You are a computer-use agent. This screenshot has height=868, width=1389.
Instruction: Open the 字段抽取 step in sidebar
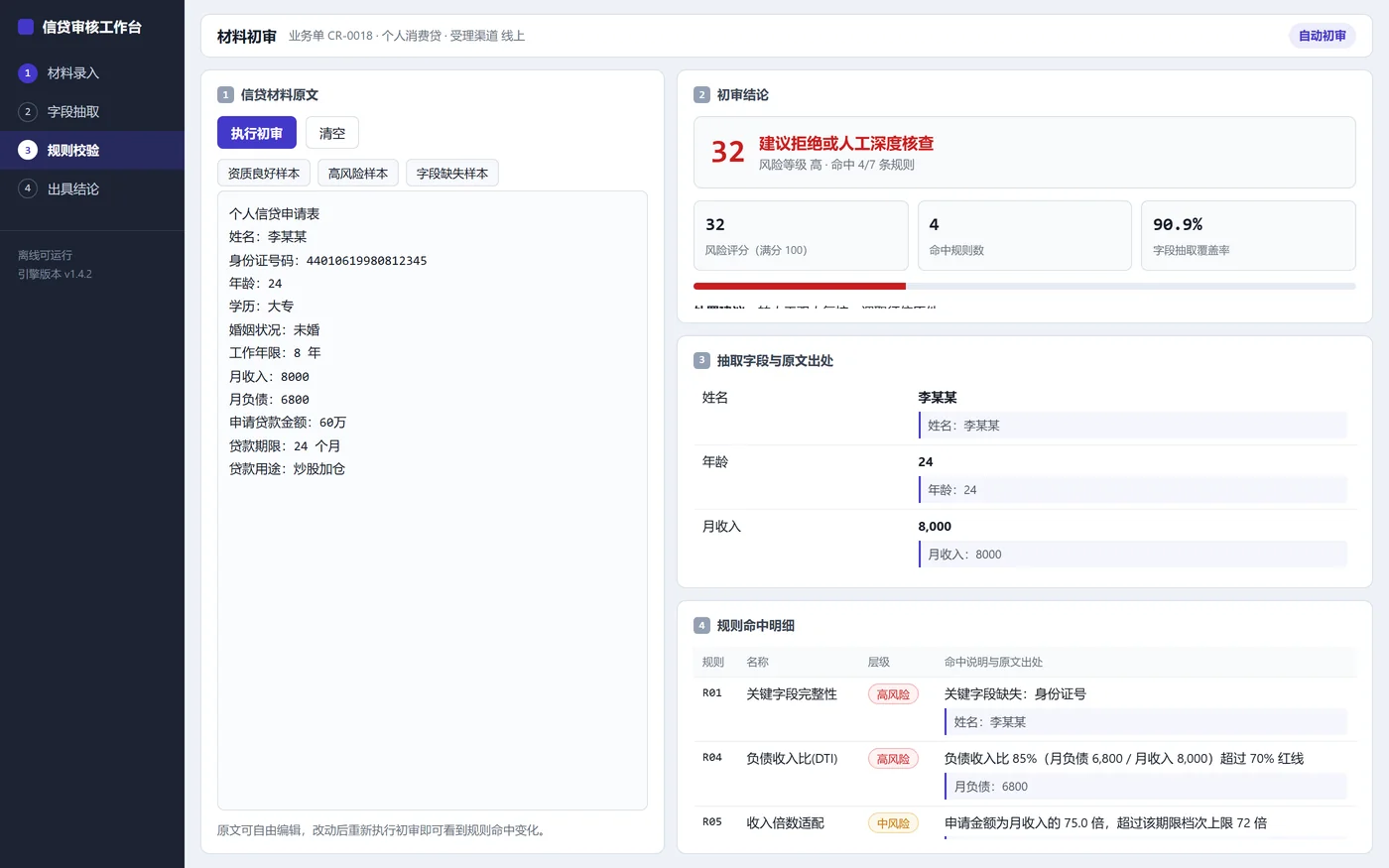(92, 112)
